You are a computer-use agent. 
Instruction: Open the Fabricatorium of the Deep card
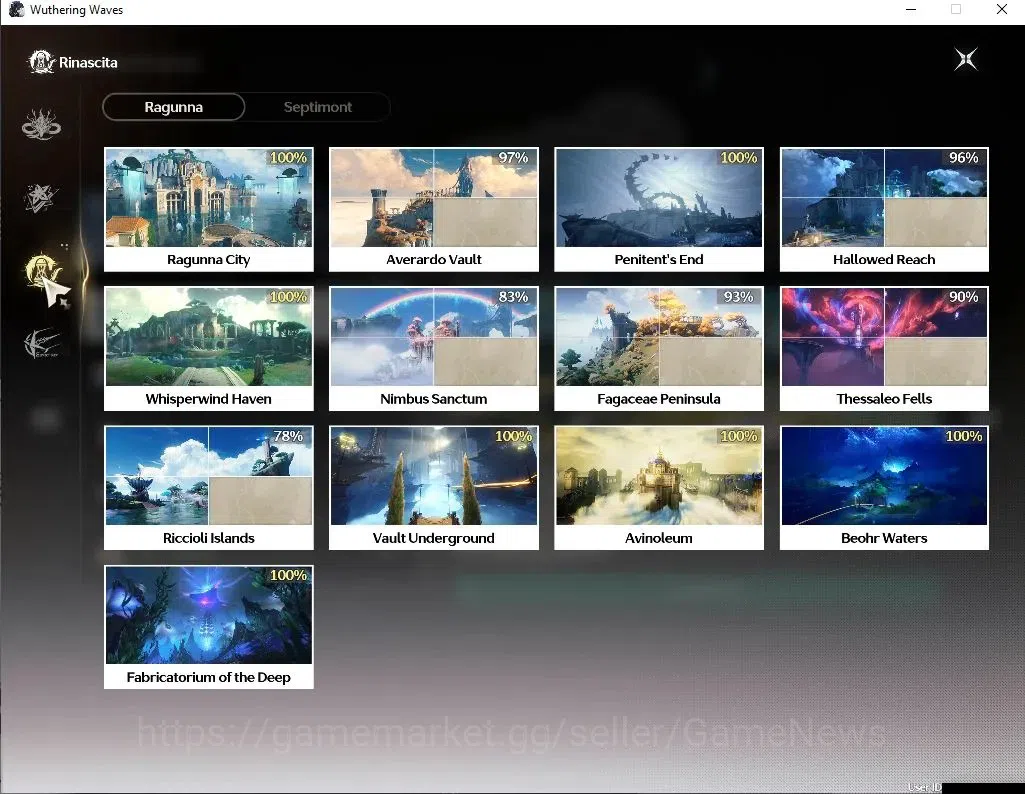(x=209, y=627)
